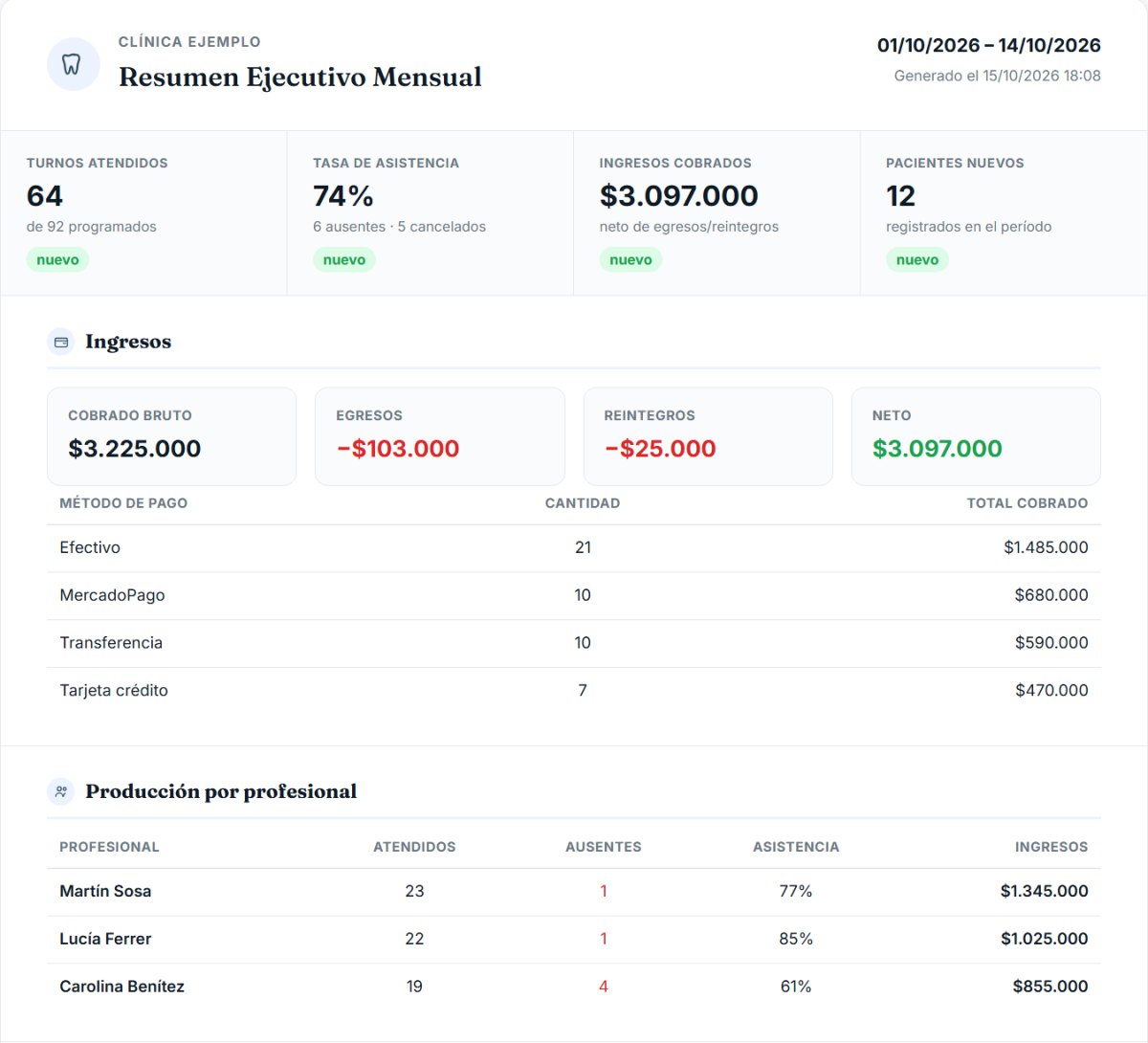Click the quantity 21 for Efectivo
The width and height of the screenshot is (1148, 1043).
coord(583,548)
